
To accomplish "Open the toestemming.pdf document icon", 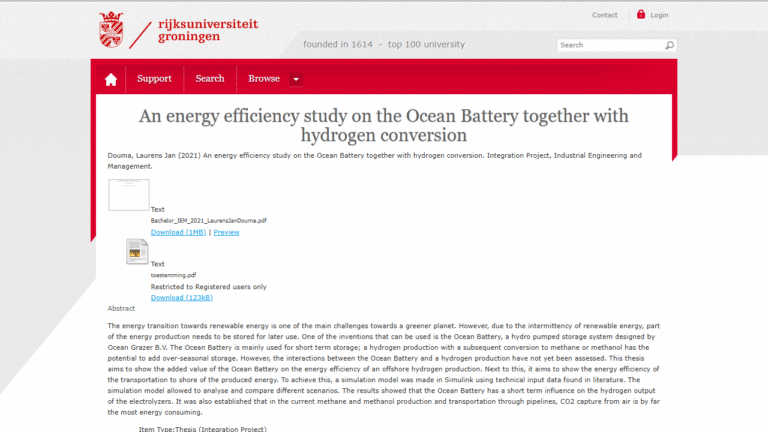I will (x=137, y=252).
